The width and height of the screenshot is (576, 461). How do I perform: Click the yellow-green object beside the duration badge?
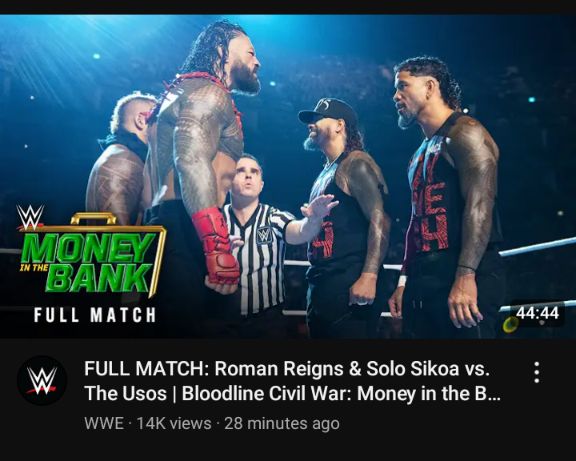[511, 324]
